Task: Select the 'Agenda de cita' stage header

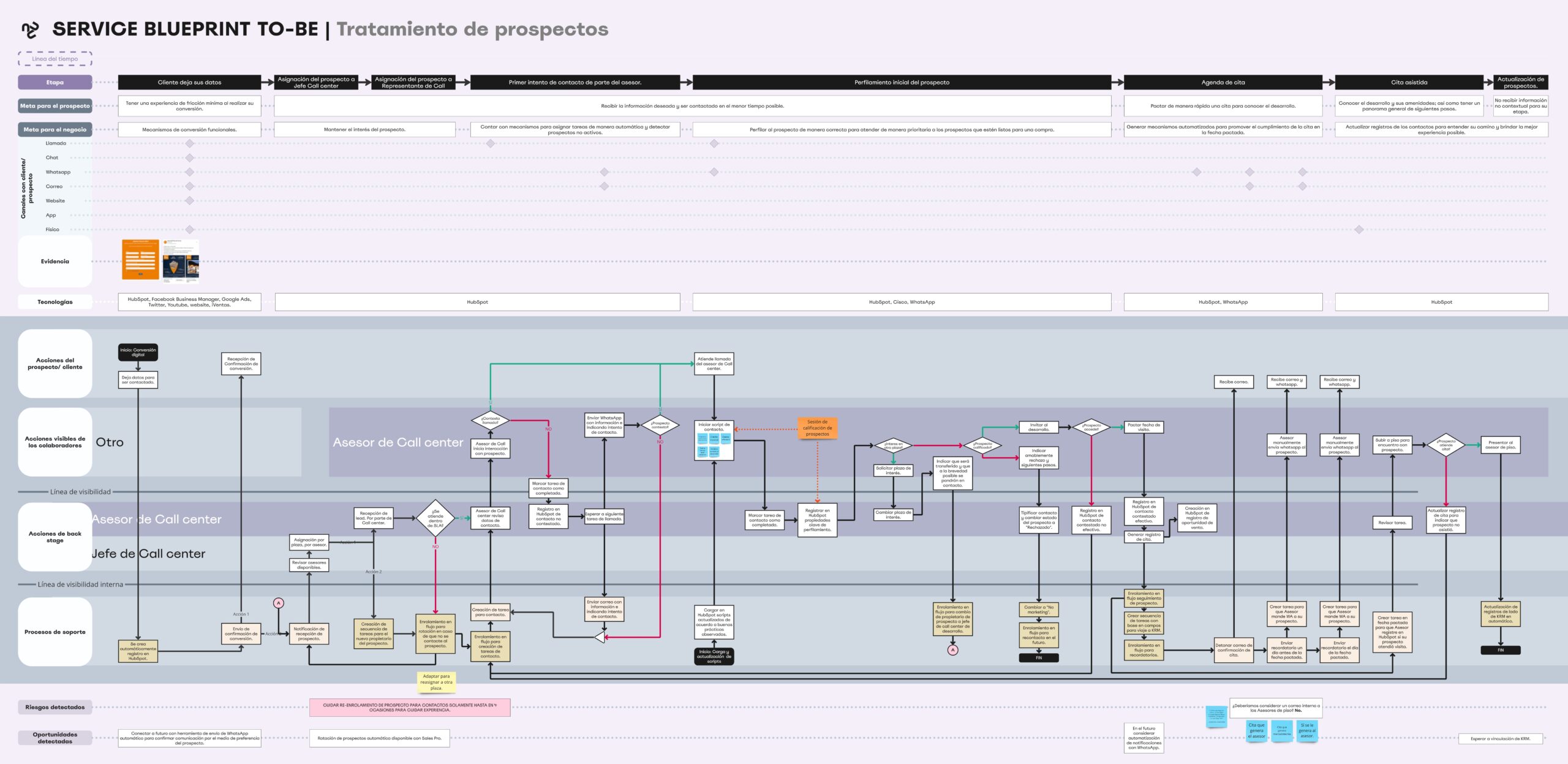Action: pyautogui.click(x=1223, y=82)
